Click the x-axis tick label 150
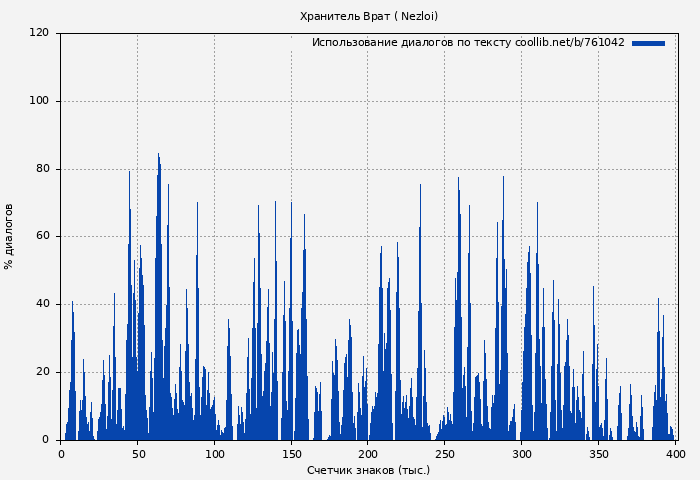 click(291, 454)
